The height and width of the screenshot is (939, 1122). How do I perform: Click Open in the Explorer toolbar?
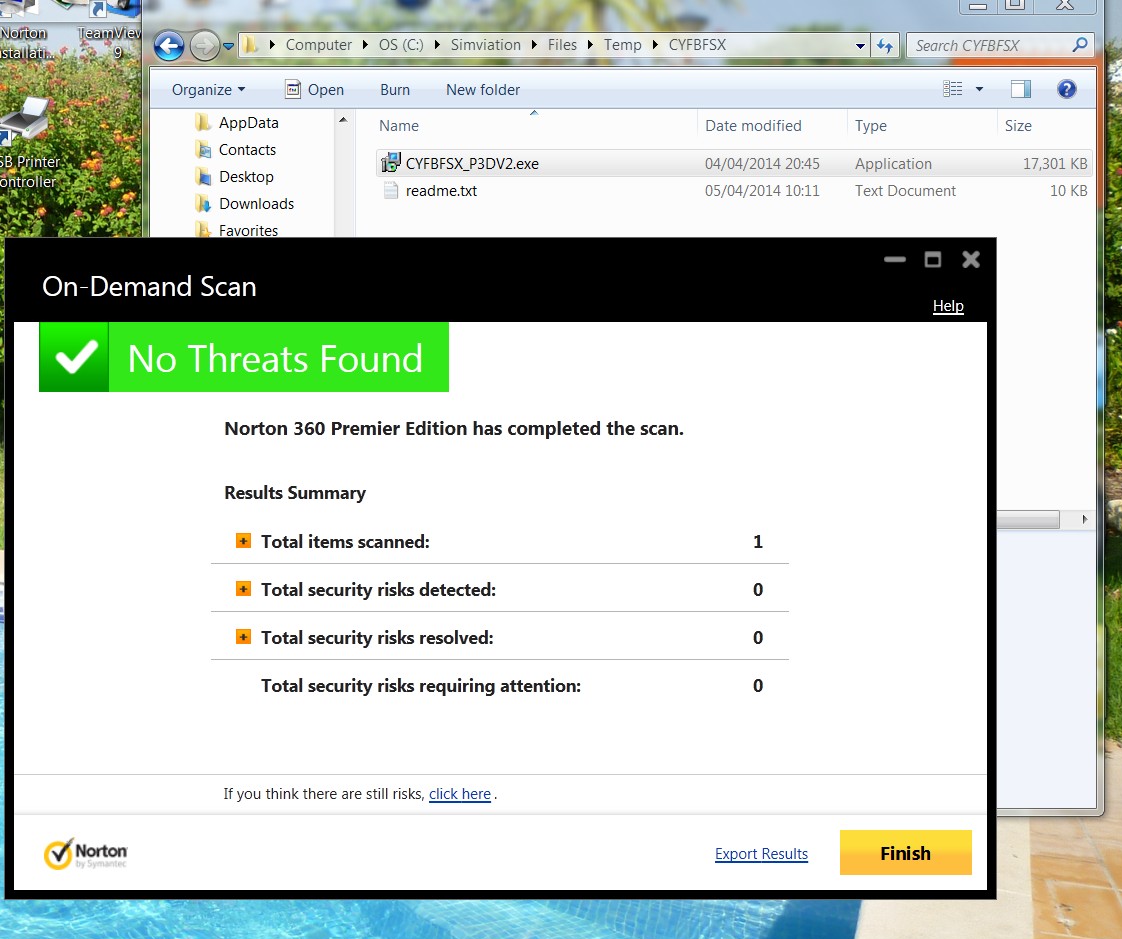tap(315, 89)
